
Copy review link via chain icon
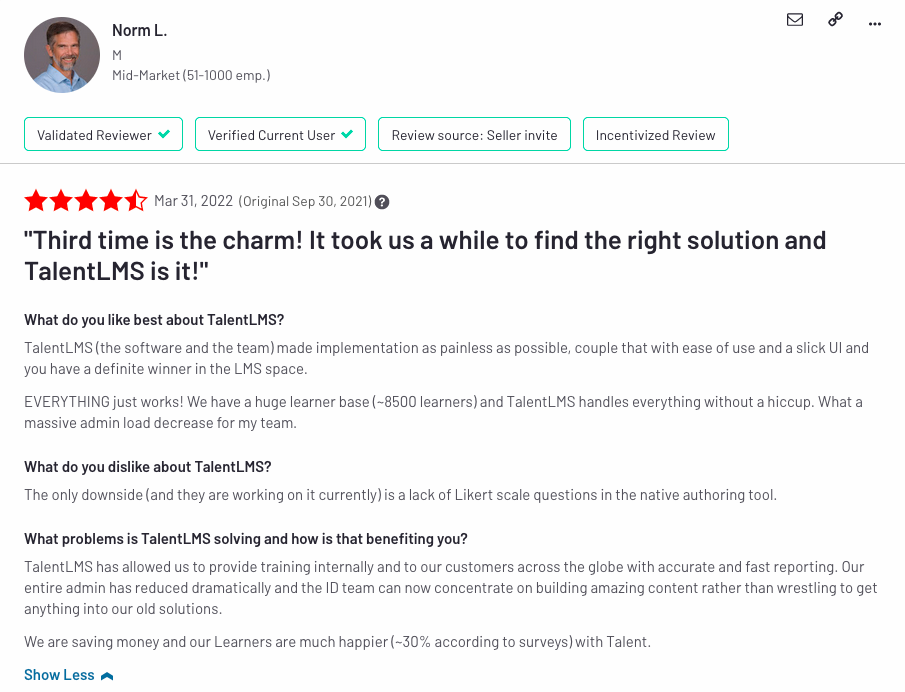[x=835, y=20]
